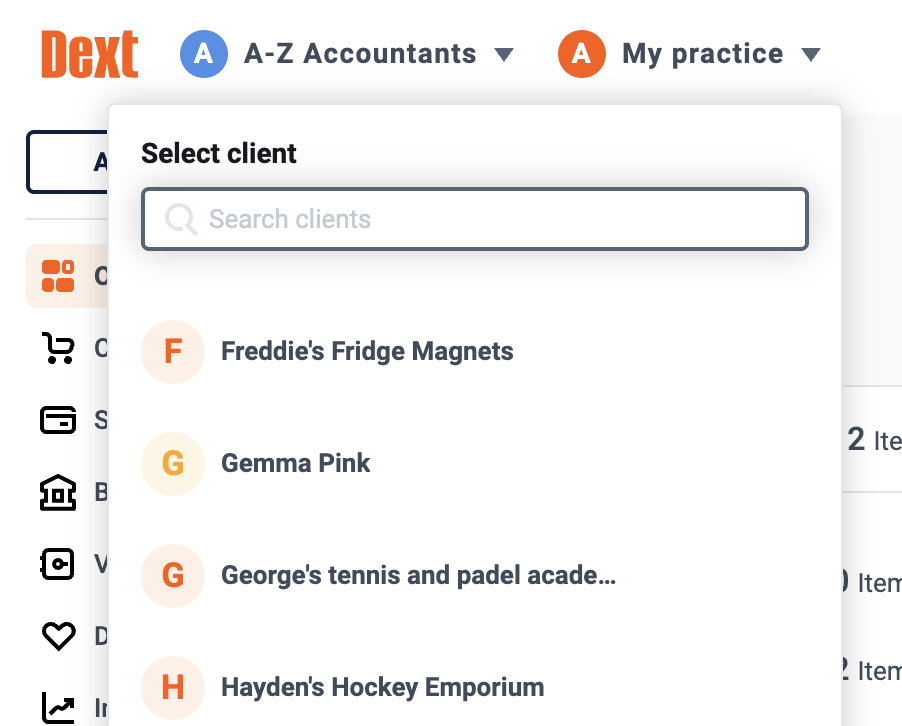Expand the My practice dropdown arrow
This screenshot has height=726, width=902.
tap(811, 55)
